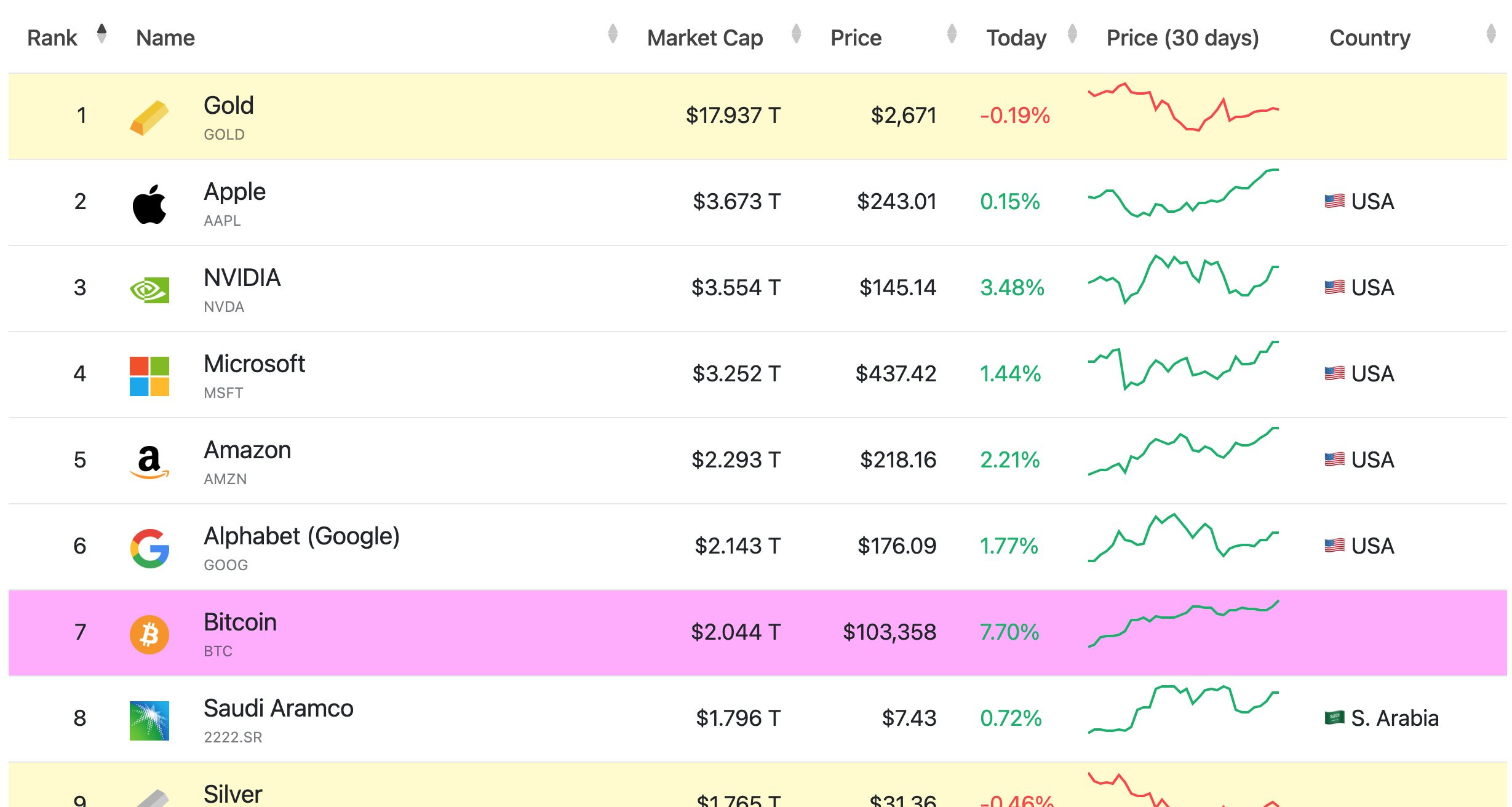Click the Price (30 days) column header
1512x807 pixels.
click(x=1183, y=38)
